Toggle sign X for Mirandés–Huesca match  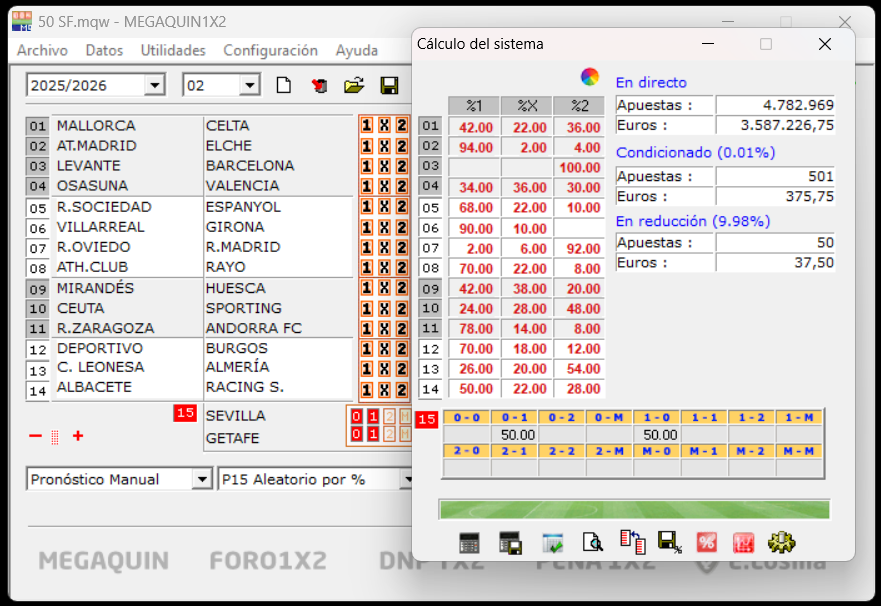pos(384,288)
